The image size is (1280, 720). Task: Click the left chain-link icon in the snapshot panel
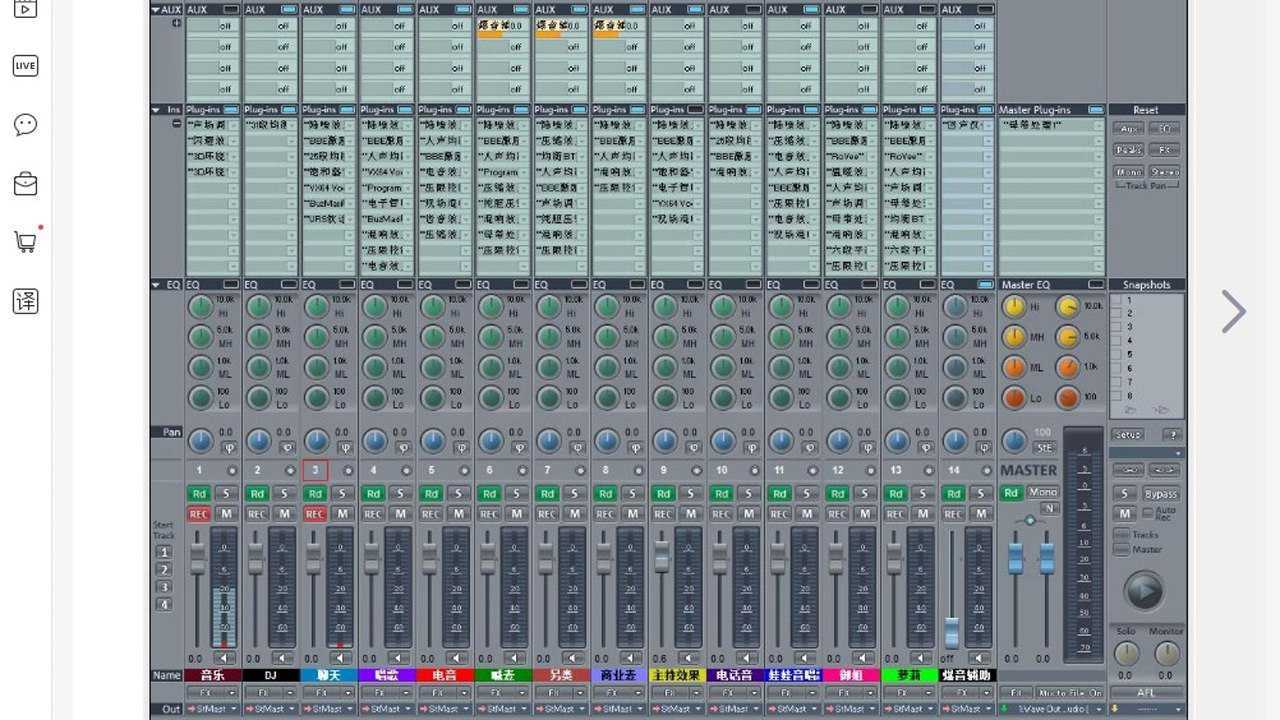[x=1128, y=469]
